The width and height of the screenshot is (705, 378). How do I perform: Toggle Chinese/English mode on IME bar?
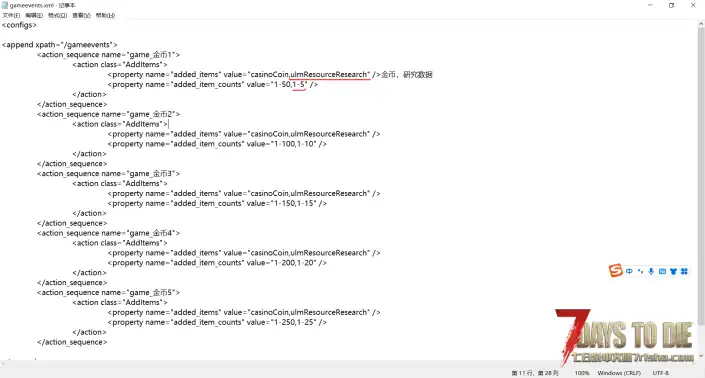629,271
